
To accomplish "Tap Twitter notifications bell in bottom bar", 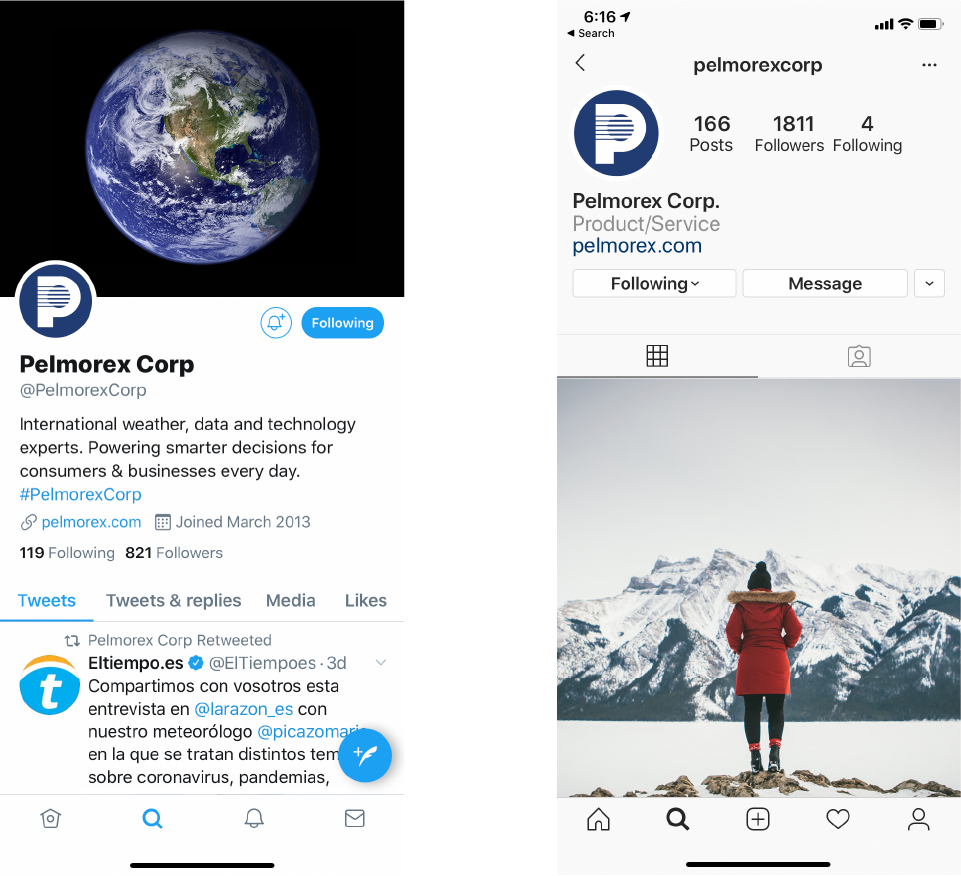I will [x=254, y=818].
